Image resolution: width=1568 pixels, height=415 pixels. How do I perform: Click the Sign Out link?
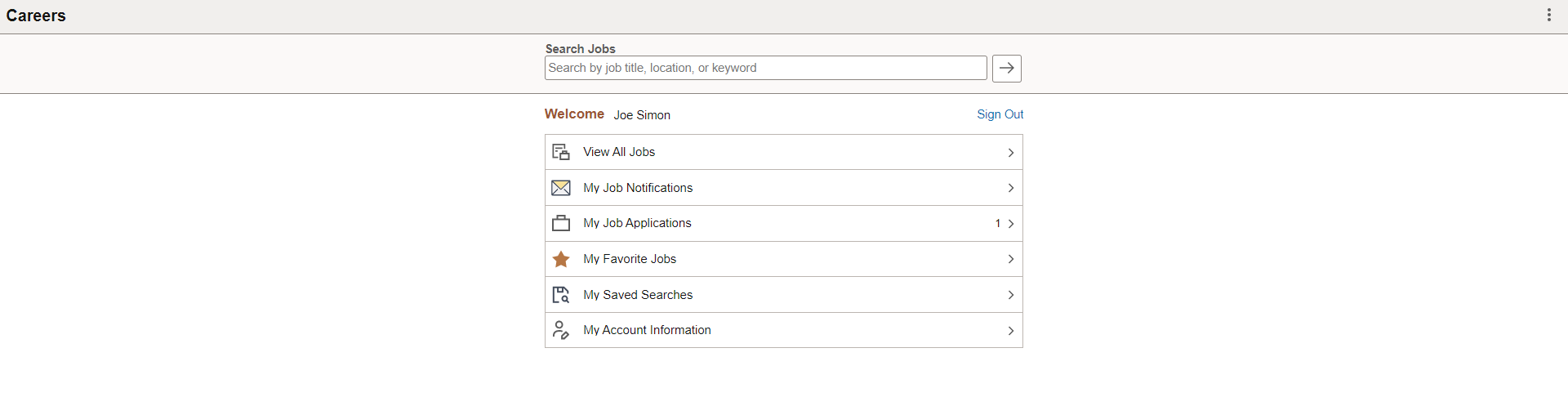click(x=1000, y=114)
